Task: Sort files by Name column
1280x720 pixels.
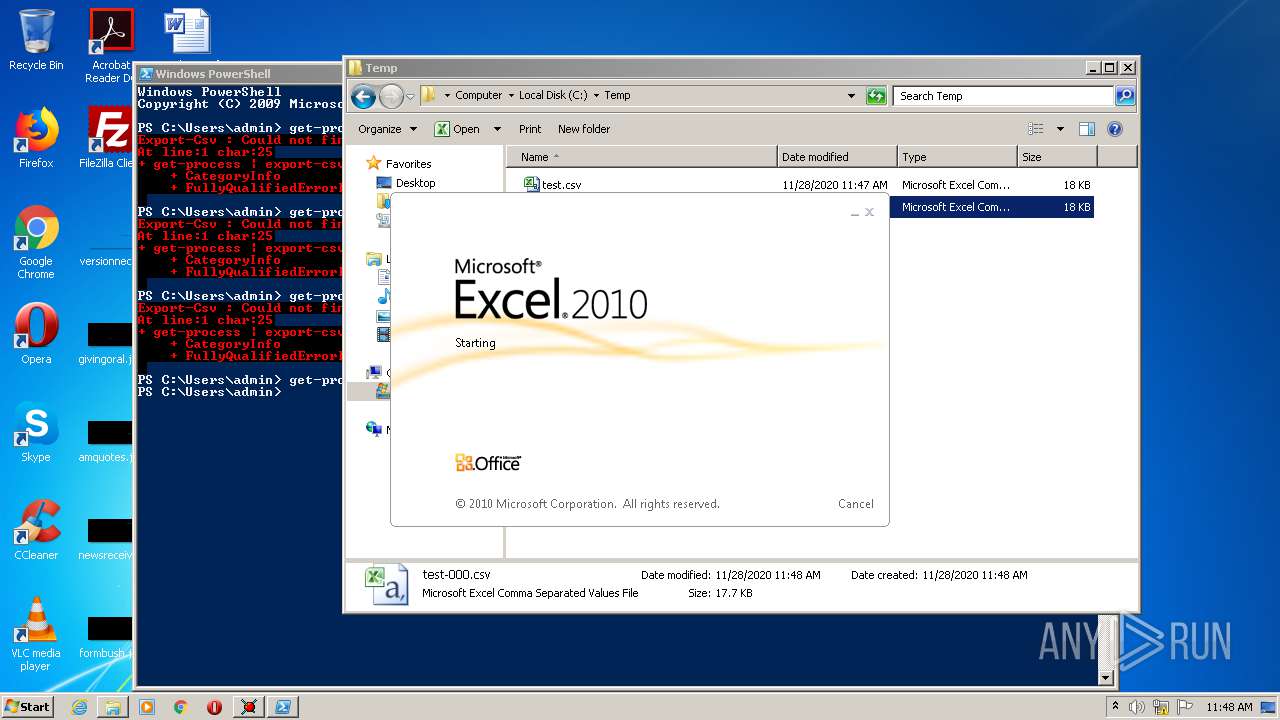Action: 641,157
